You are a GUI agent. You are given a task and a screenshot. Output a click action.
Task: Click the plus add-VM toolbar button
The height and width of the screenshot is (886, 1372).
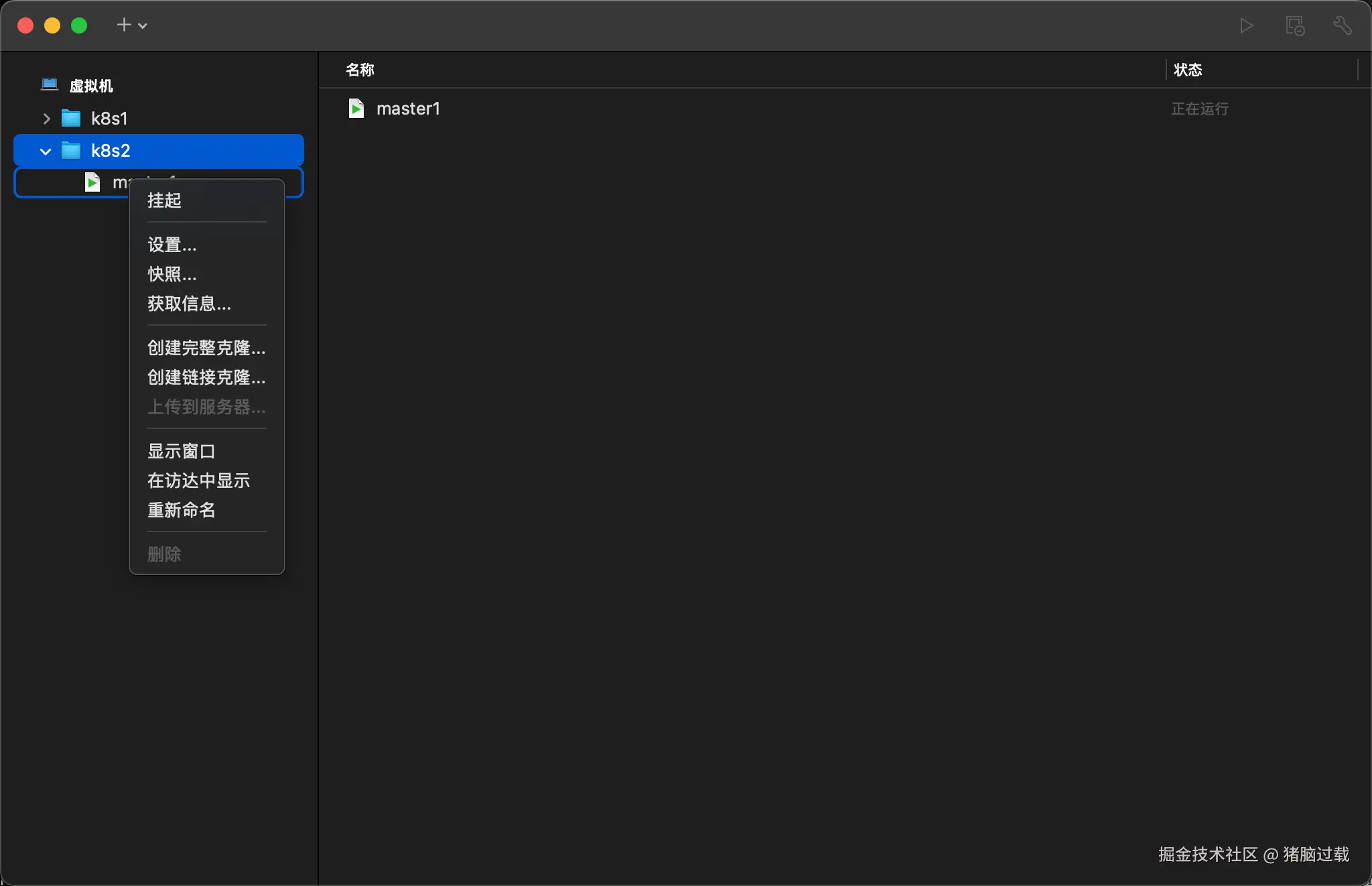(124, 25)
